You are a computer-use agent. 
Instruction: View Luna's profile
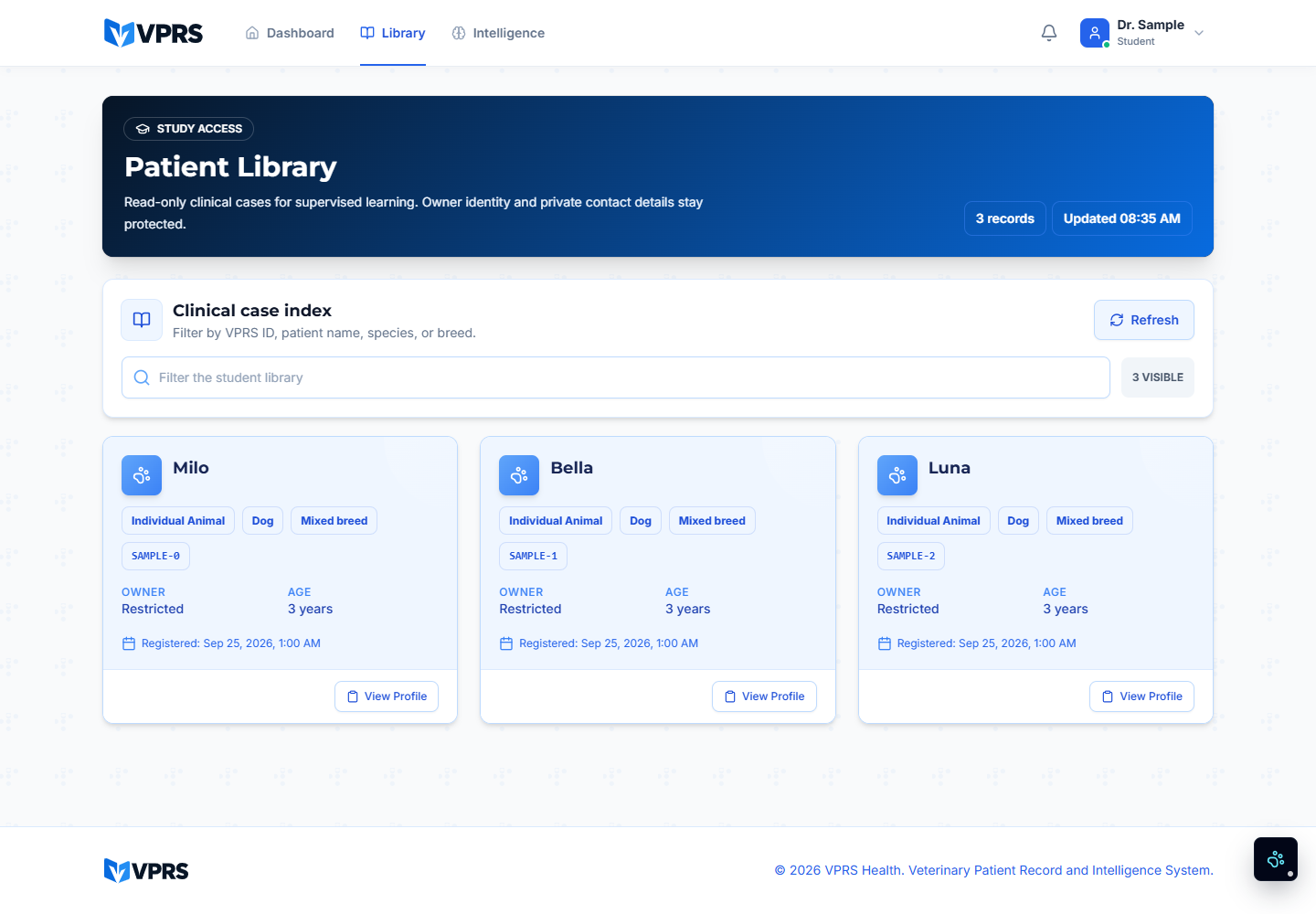point(1142,696)
